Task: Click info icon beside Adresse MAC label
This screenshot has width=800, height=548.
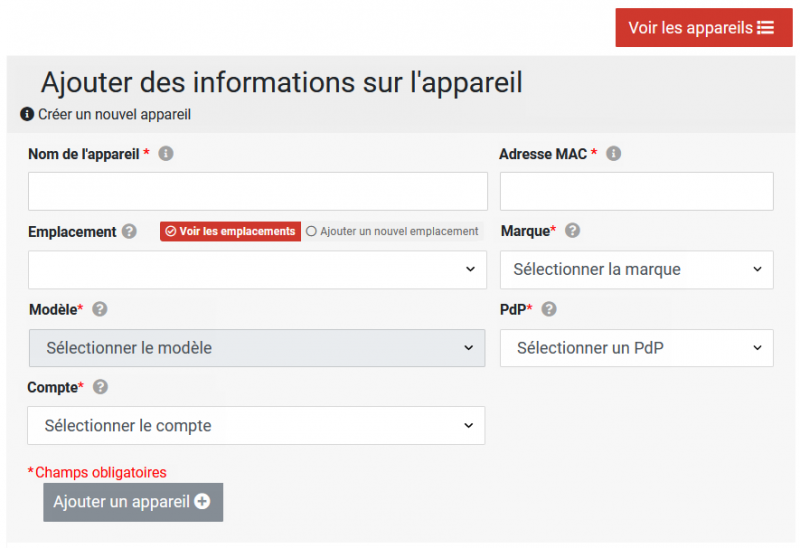Action: coord(613,154)
